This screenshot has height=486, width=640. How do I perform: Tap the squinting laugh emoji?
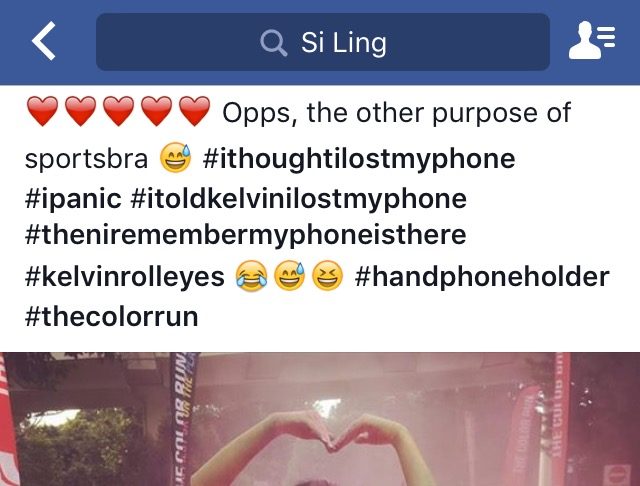point(328,276)
